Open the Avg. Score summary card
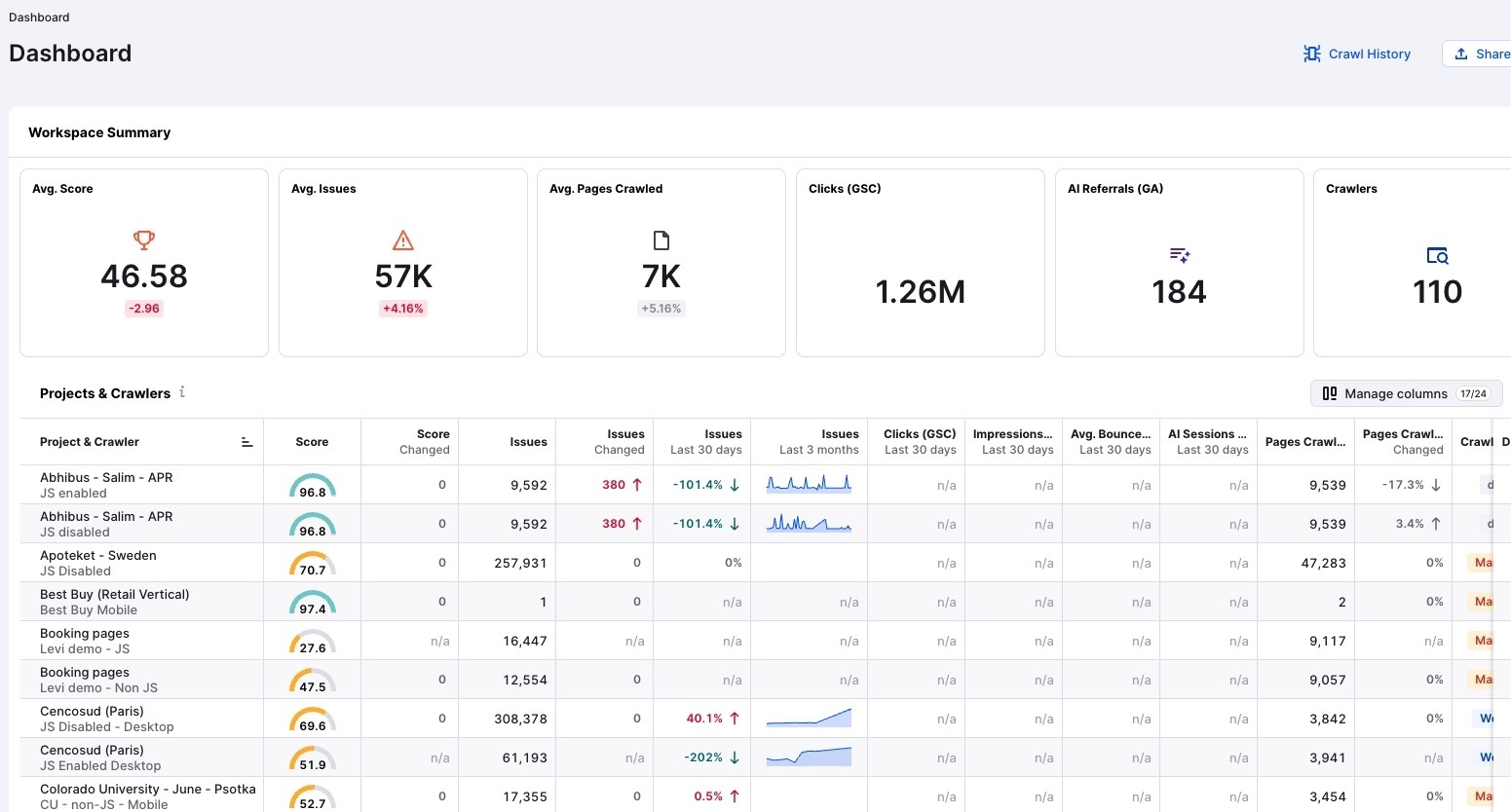1511x812 pixels. [x=144, y=263]
